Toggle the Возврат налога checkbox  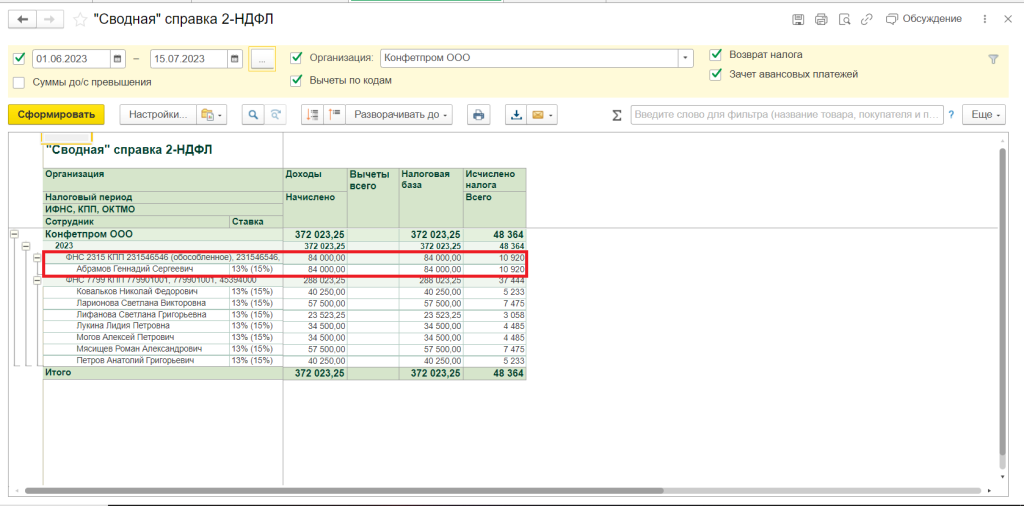716,55
